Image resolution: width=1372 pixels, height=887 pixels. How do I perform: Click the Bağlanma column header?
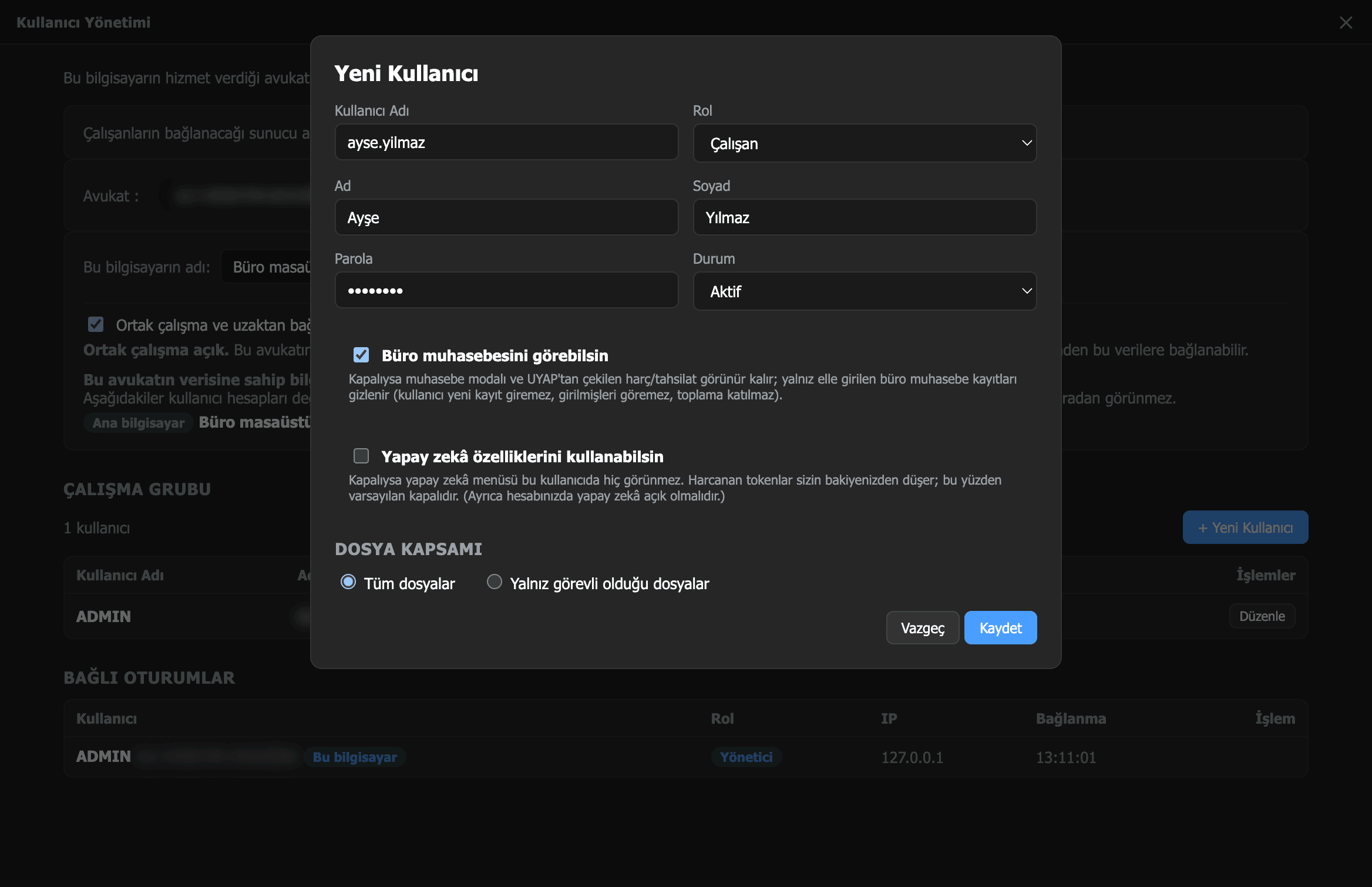point(1071,718)
